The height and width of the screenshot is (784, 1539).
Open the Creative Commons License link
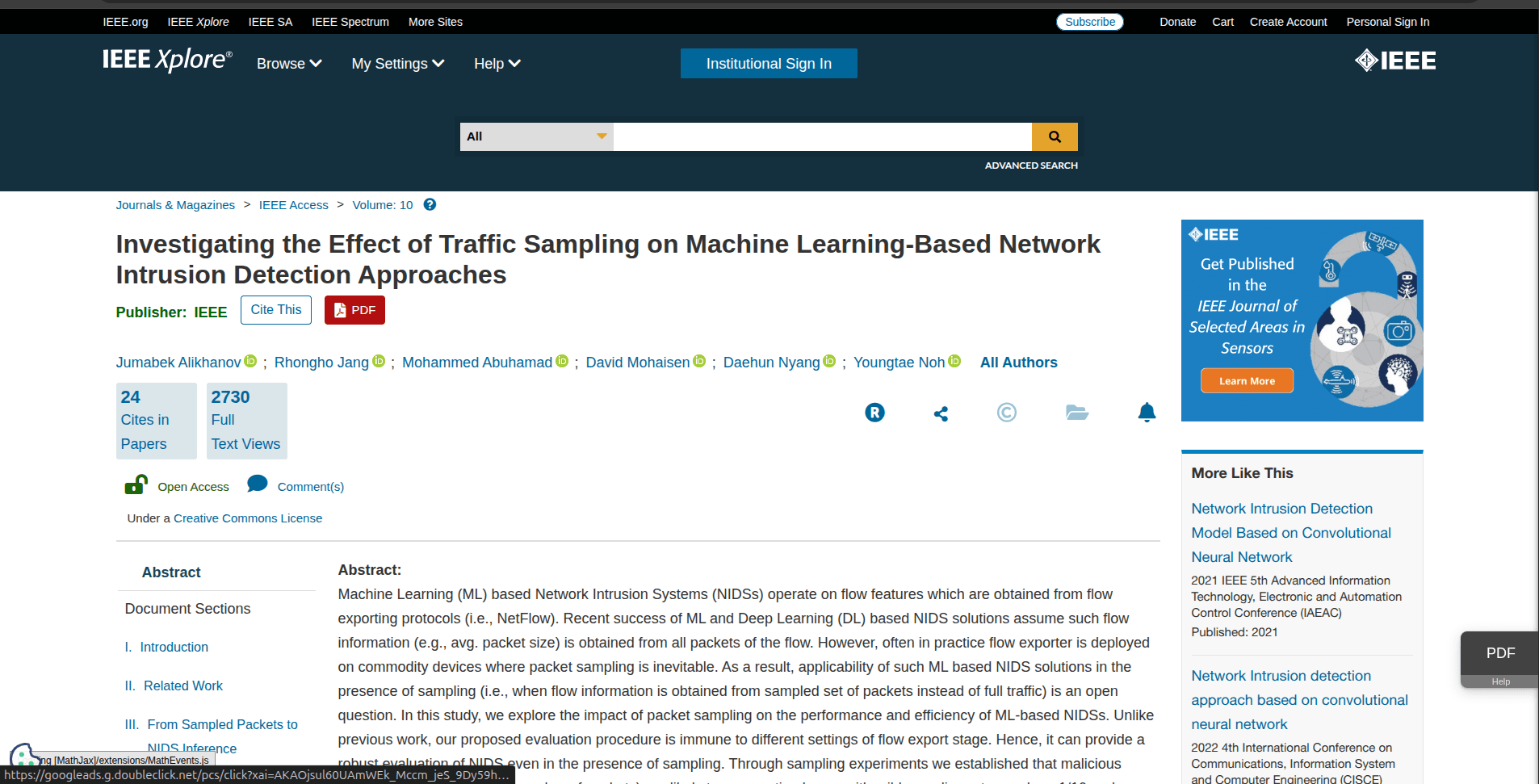point(247,518)
